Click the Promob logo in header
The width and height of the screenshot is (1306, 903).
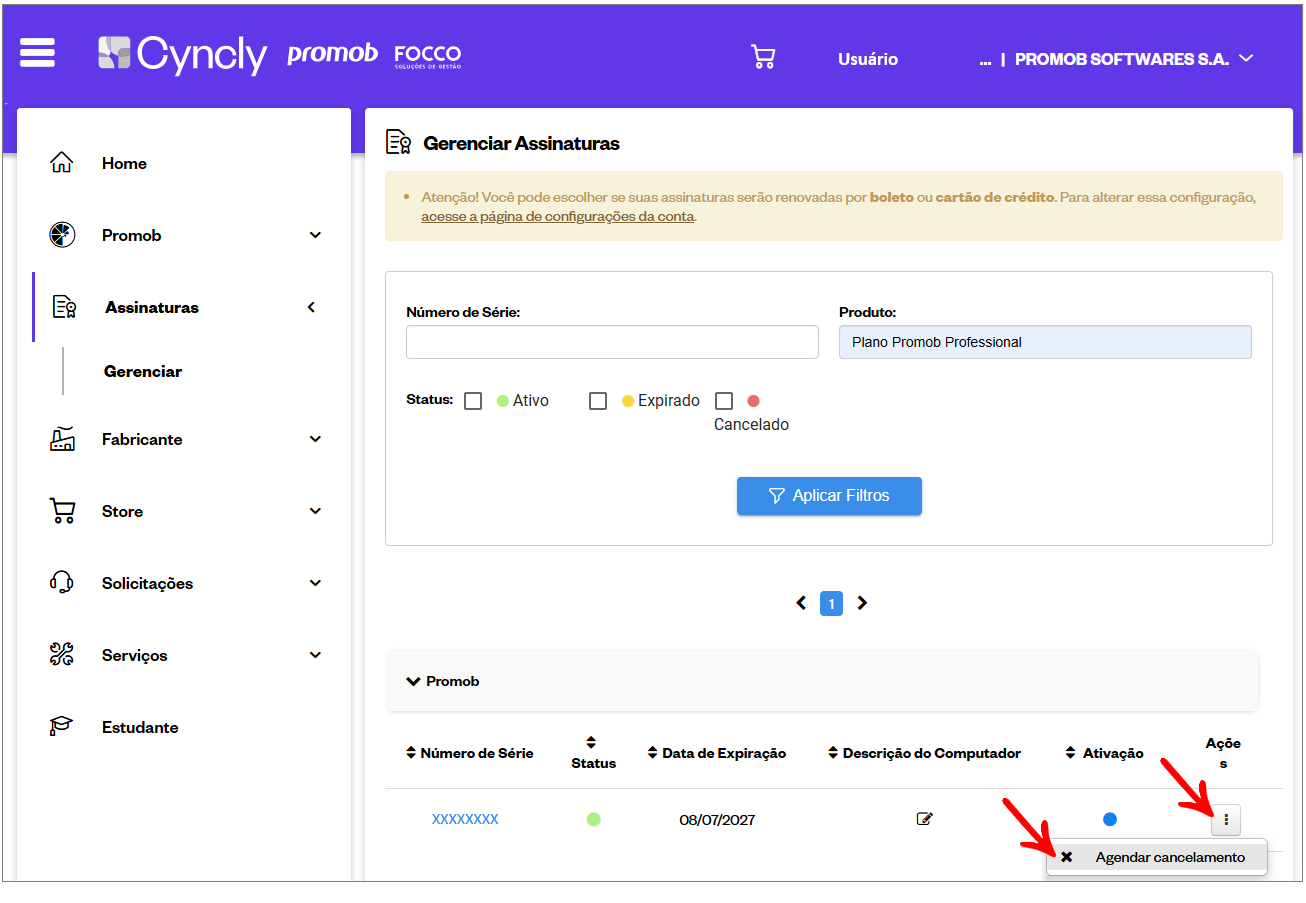[x=332, y=54]
